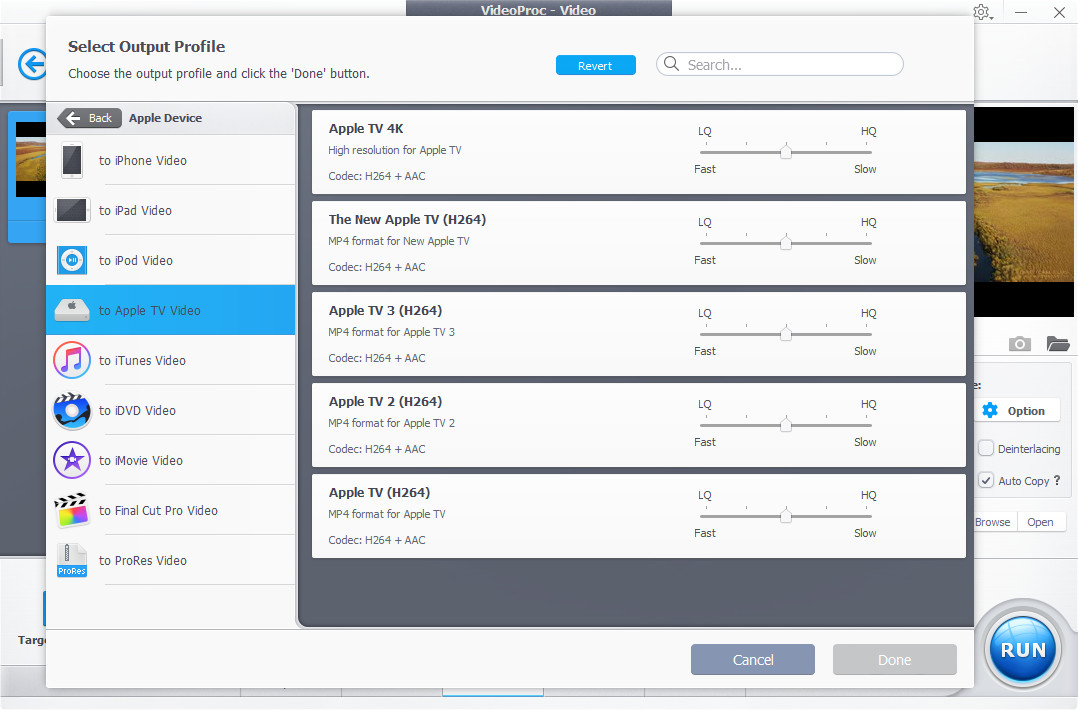Adjust Apple TV 4K quality slider

coord(786,152)
